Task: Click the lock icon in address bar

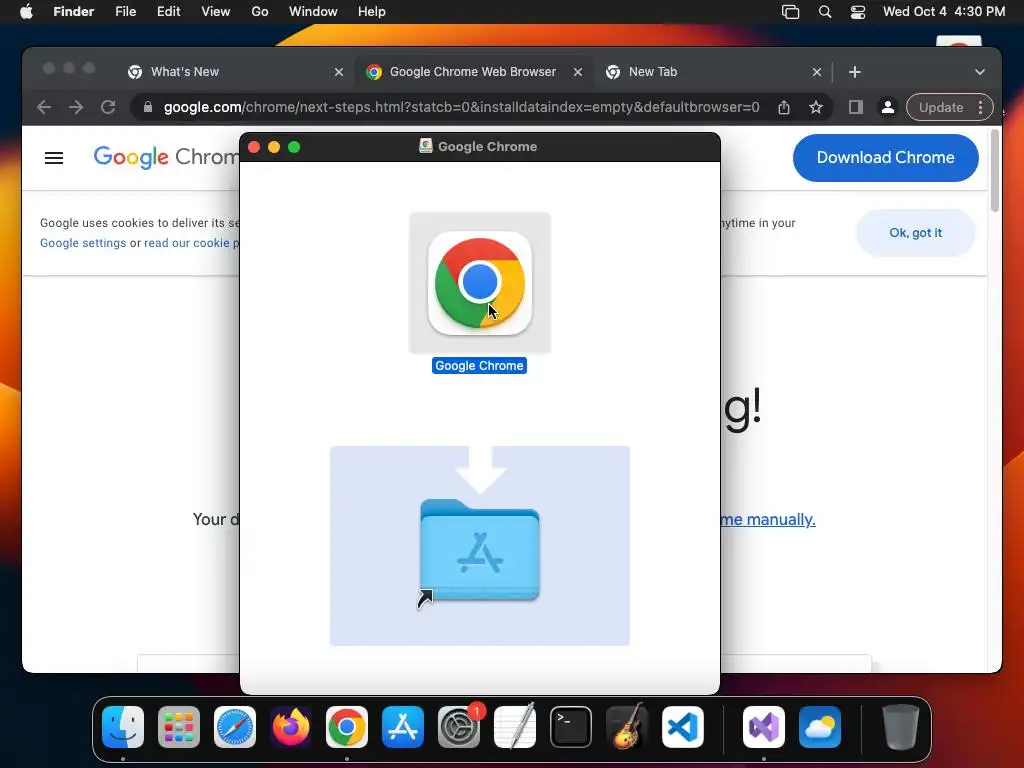Action: click(x=148, y=107)
